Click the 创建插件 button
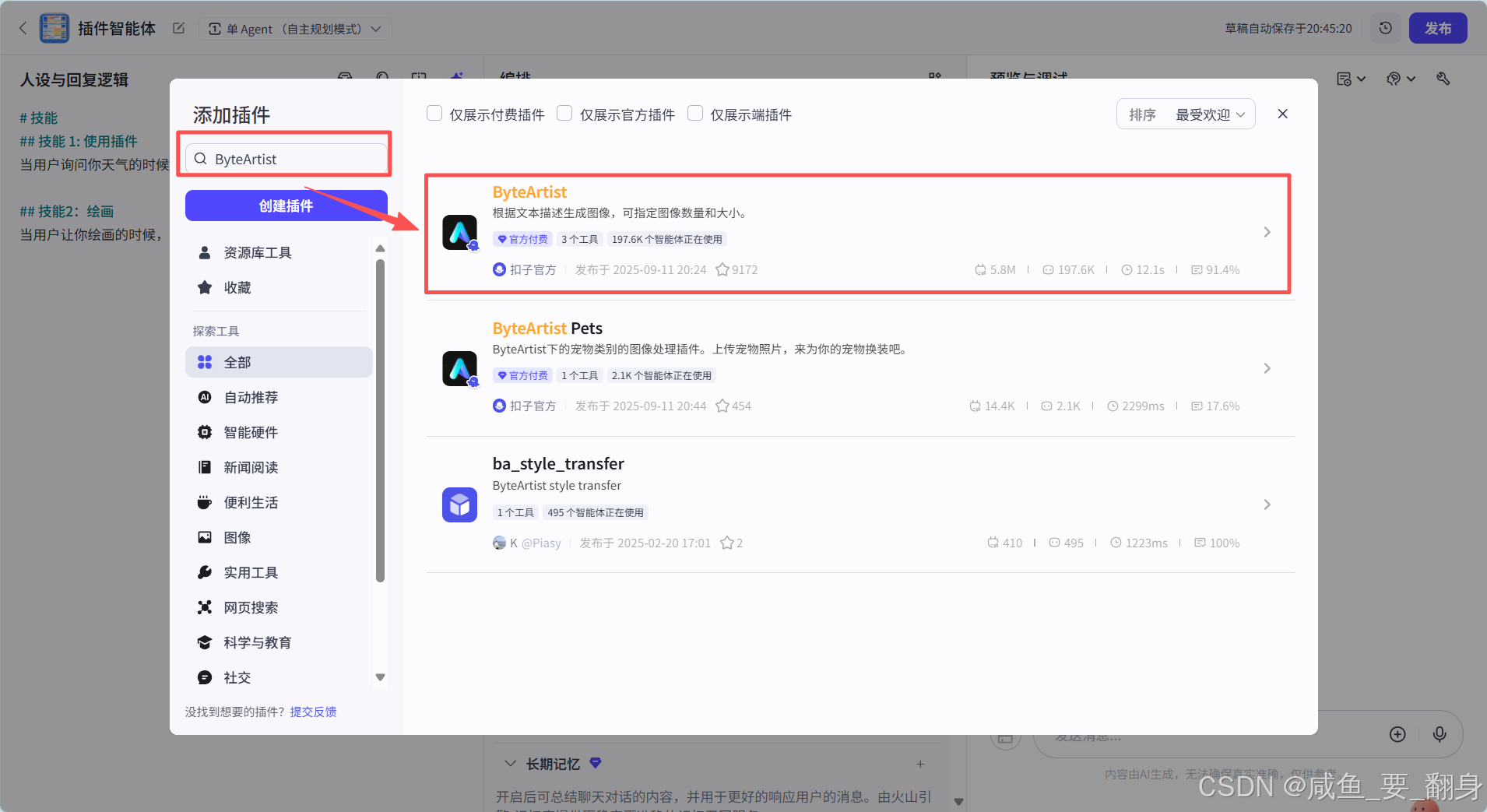 (286, 206)
